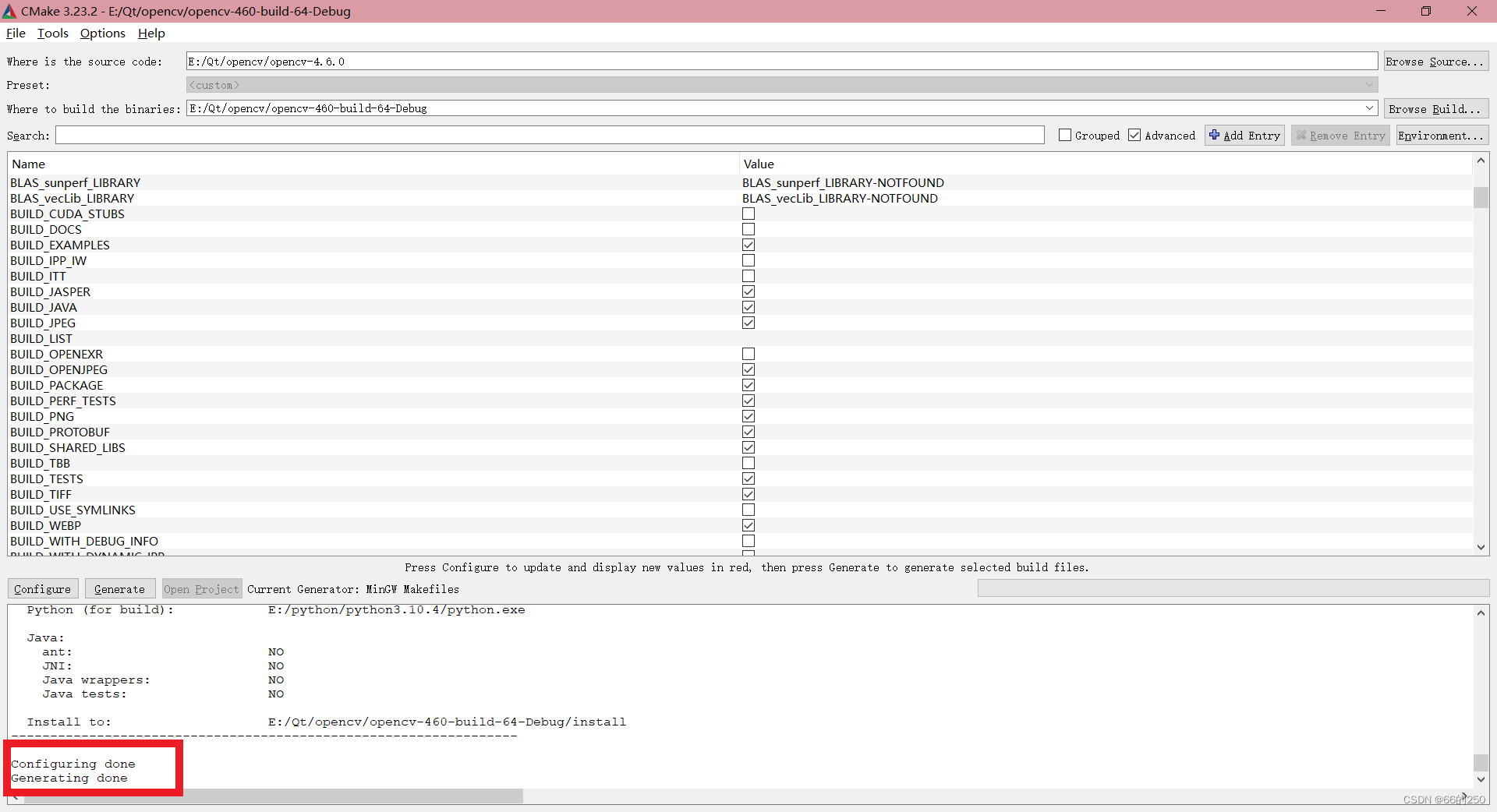Screen dimensions: 1497x812
Task: Enable BUILD_CUDA_STUBS checkbox
Action: (748, 214)
